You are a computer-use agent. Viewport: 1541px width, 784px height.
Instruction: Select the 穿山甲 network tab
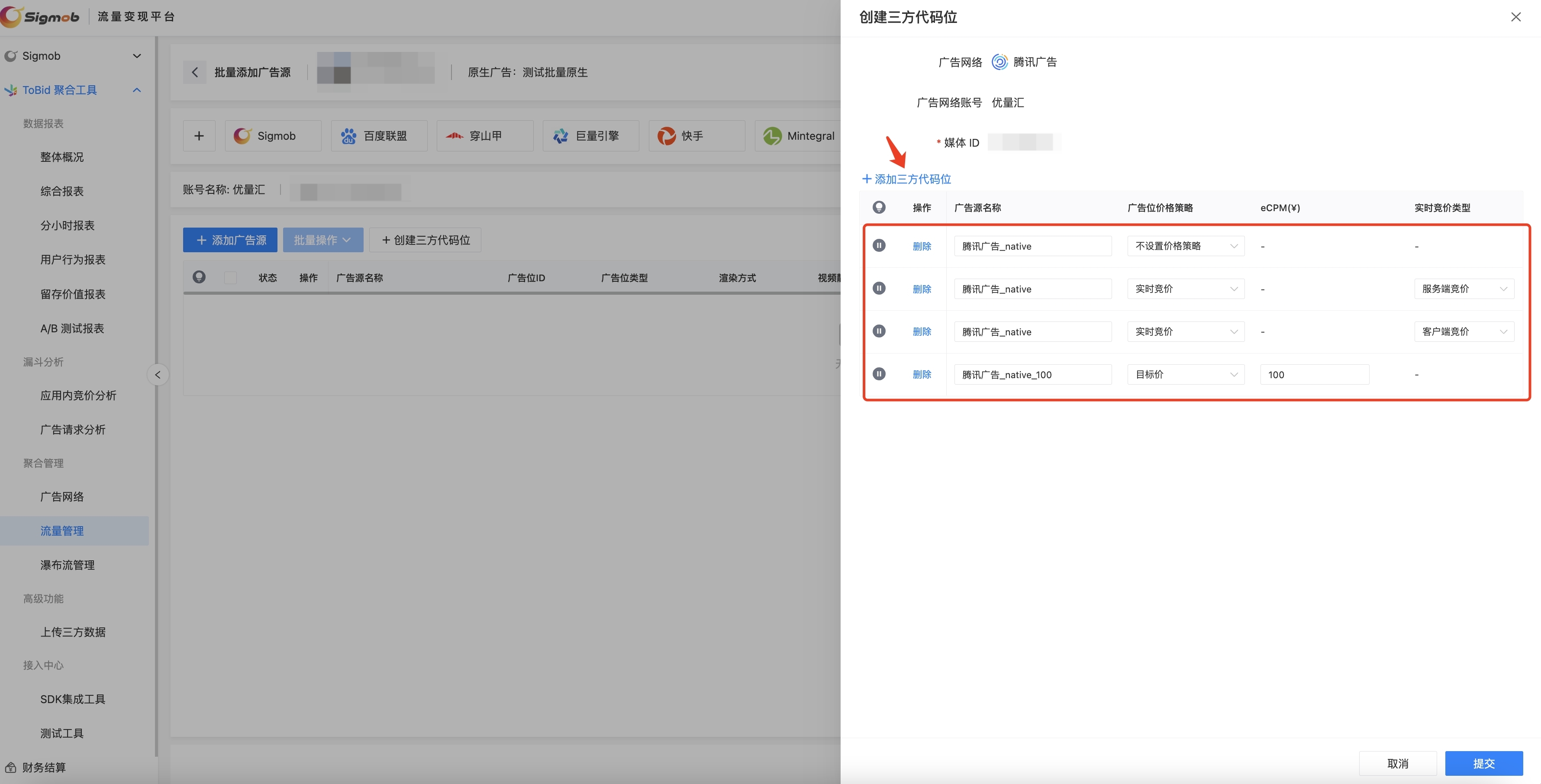tap(485, 136)
